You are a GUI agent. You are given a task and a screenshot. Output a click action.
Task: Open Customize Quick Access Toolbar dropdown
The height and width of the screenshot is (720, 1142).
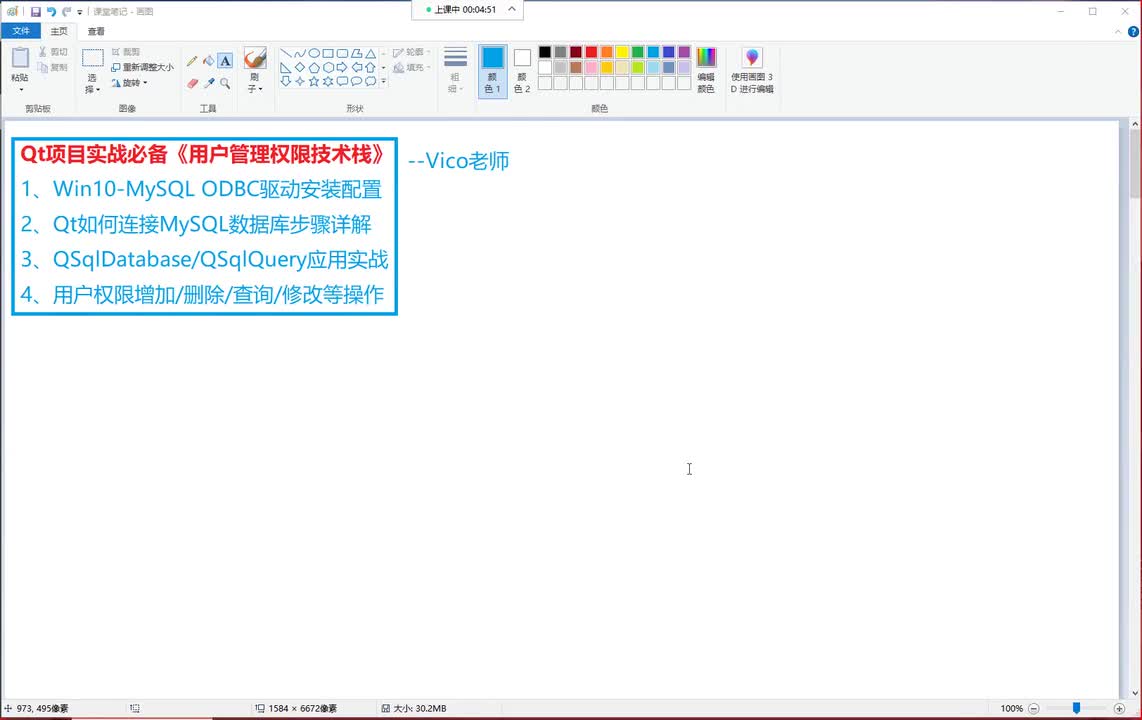pos(80,12)
